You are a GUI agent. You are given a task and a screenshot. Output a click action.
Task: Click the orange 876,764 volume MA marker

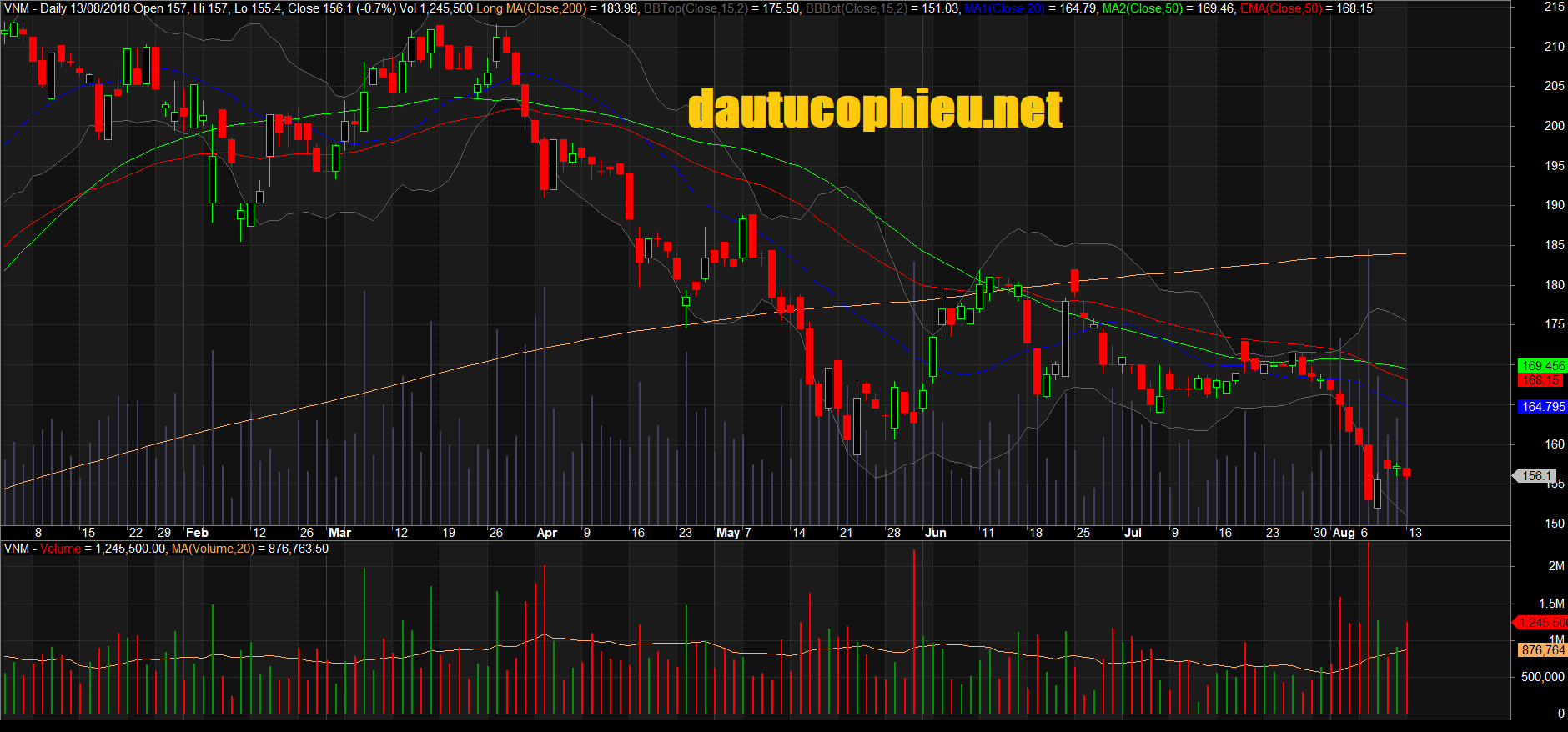(x=1543, y=650)
